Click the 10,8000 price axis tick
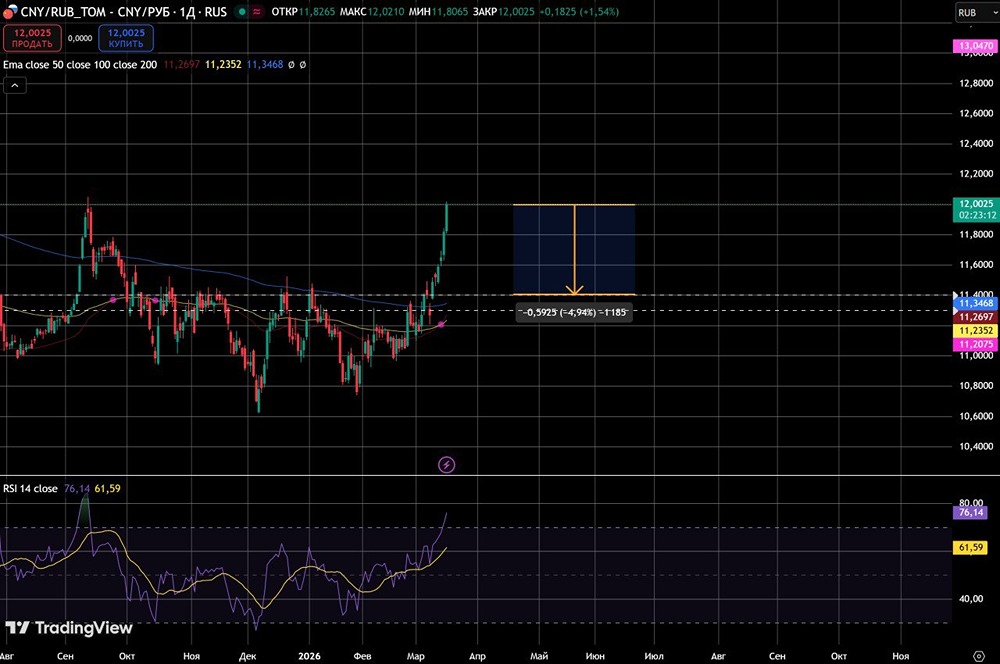 point(976,385)
